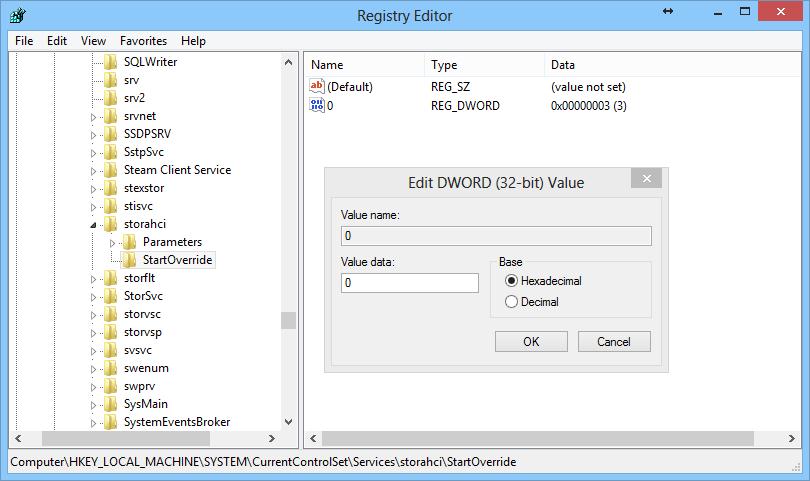Screen dimensions: 810x481
Task: Click the Parameters folder icon
Action: coord(130,242)
